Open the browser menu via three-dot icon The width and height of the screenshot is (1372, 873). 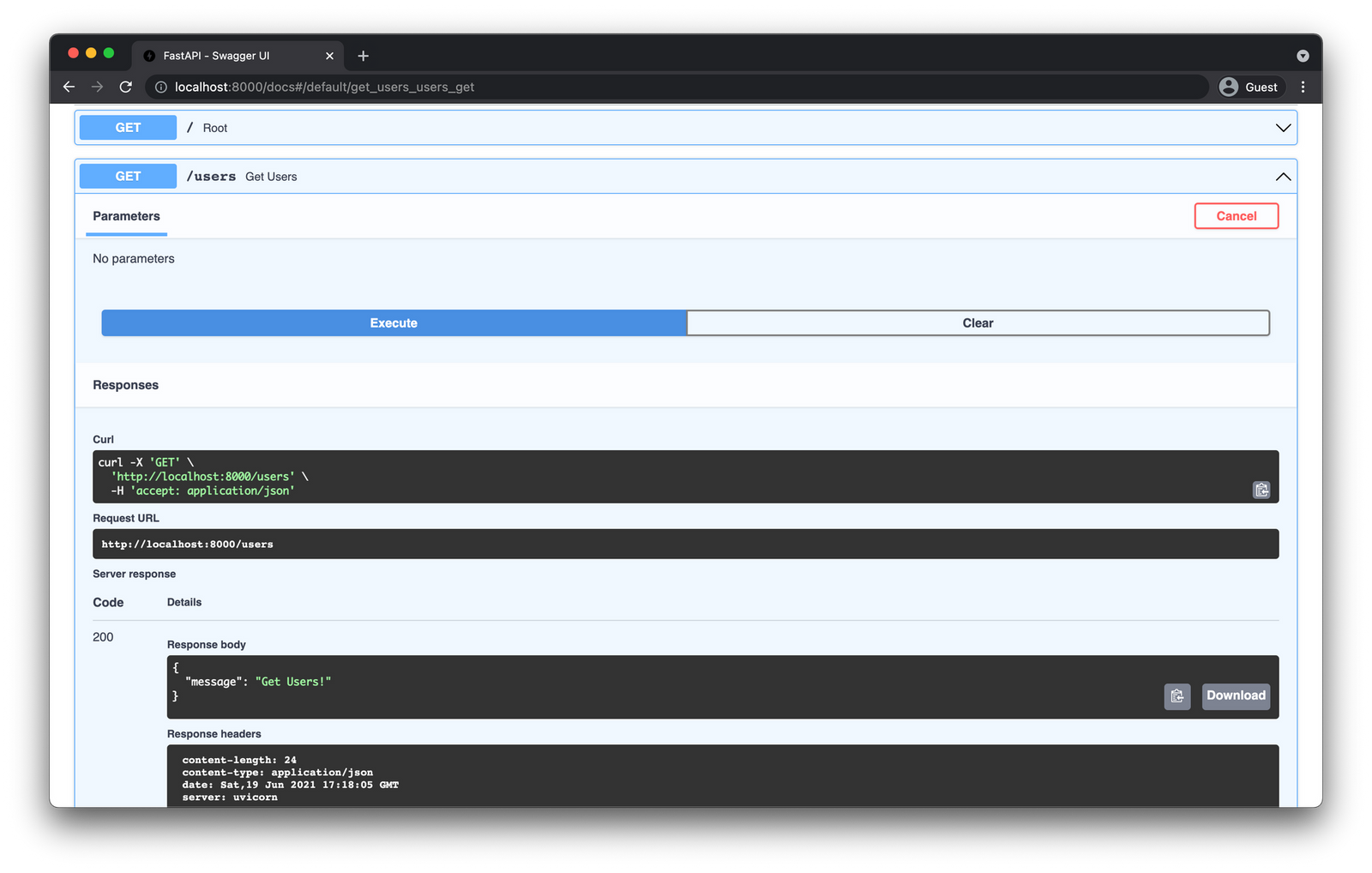[x=1303, y=87]
